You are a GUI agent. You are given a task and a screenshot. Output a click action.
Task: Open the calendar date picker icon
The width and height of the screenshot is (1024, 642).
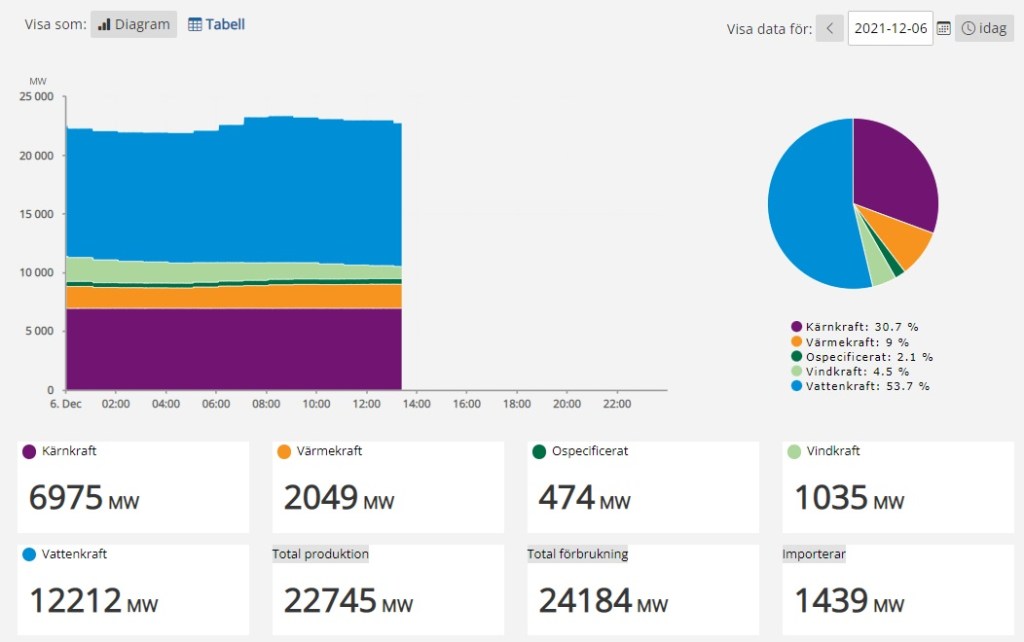[943, 28]
